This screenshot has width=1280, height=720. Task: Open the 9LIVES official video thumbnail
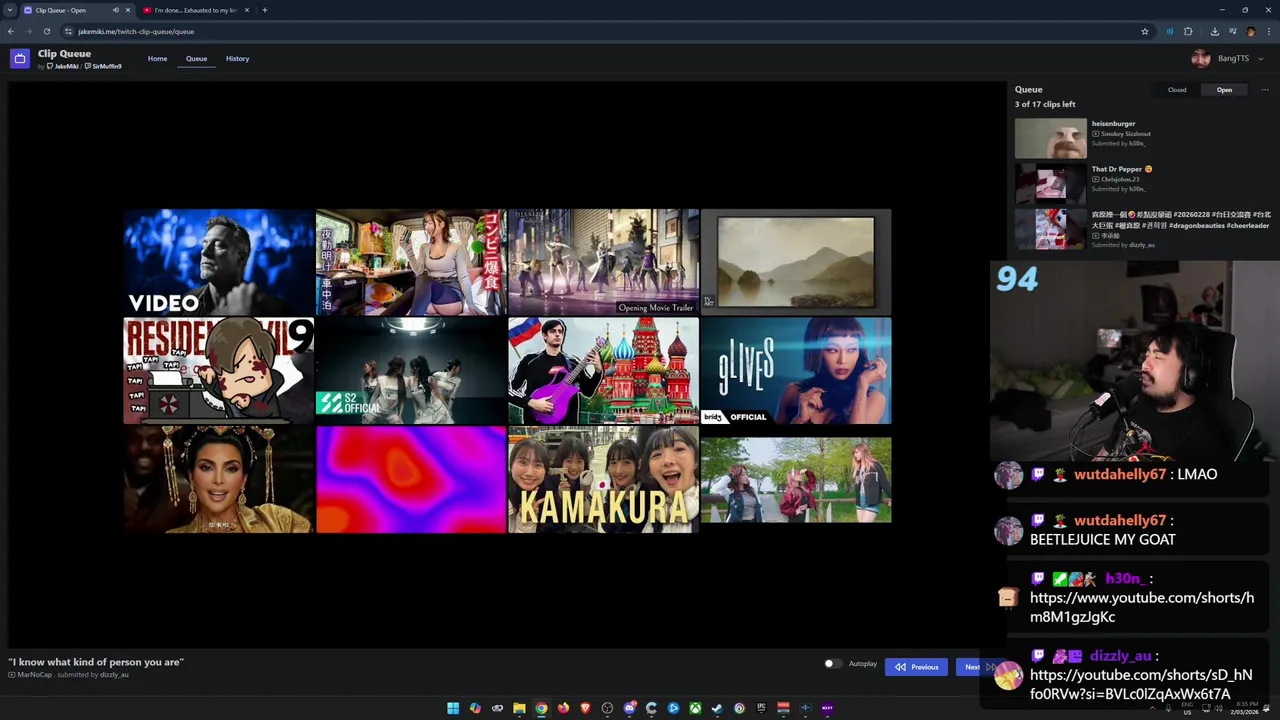[x=796, y=371]
